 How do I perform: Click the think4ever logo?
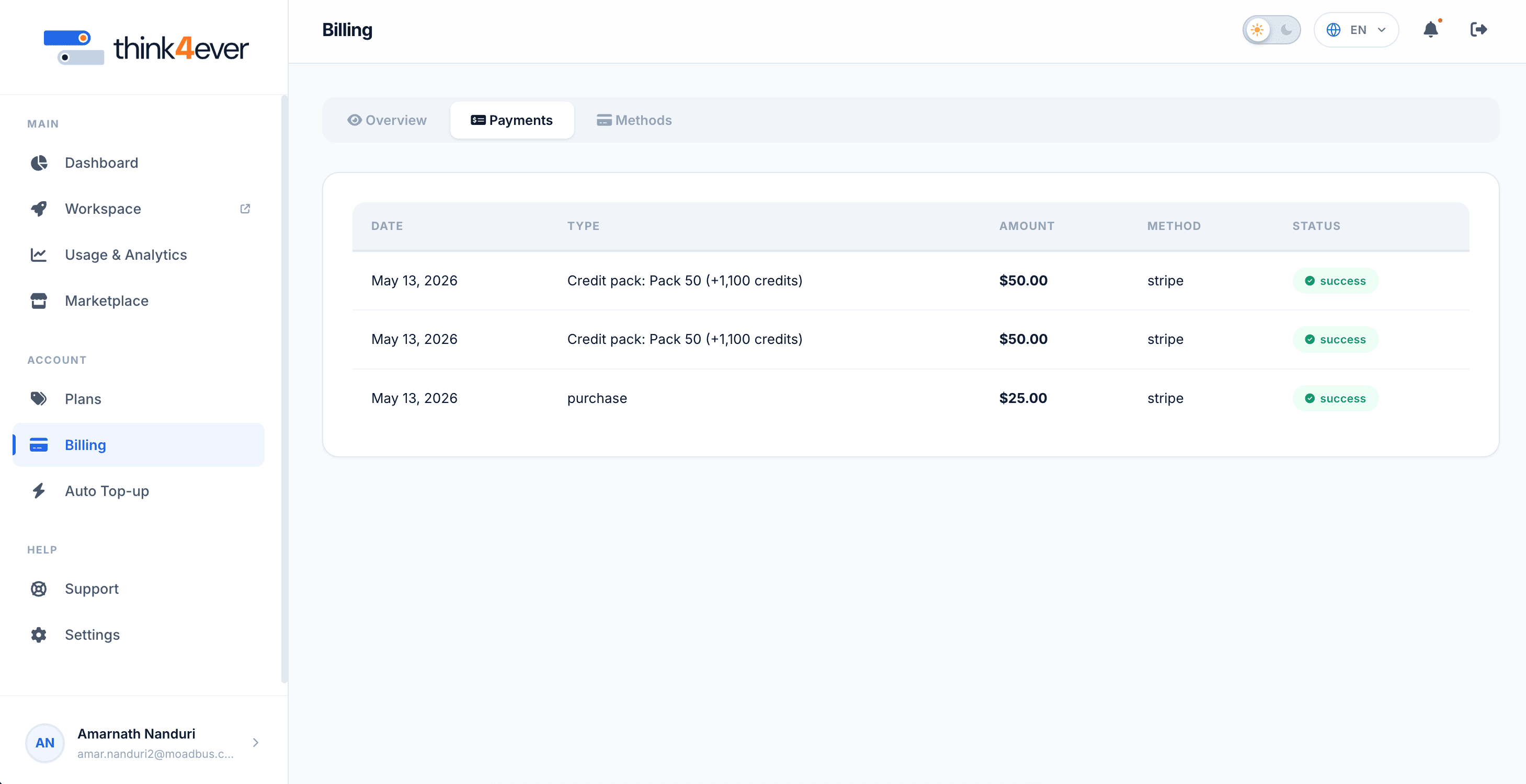[x=146, y=48]
